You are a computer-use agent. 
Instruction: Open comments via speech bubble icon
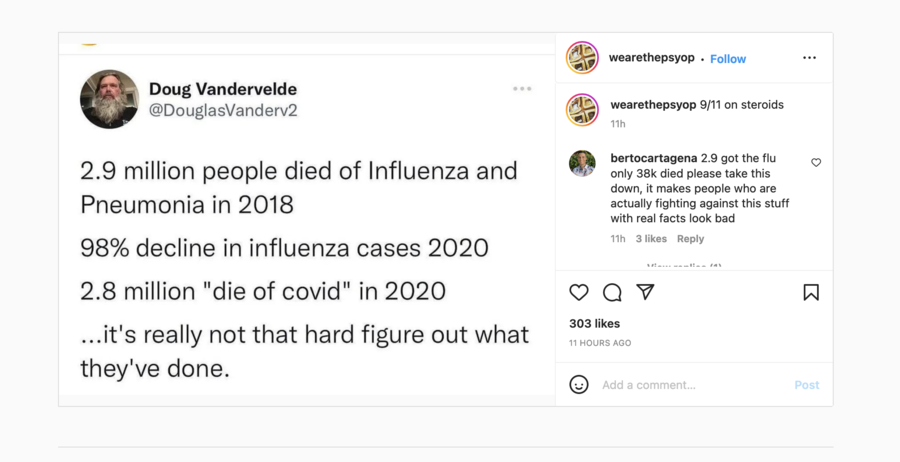pyautogui.click(x=612, y=292)
